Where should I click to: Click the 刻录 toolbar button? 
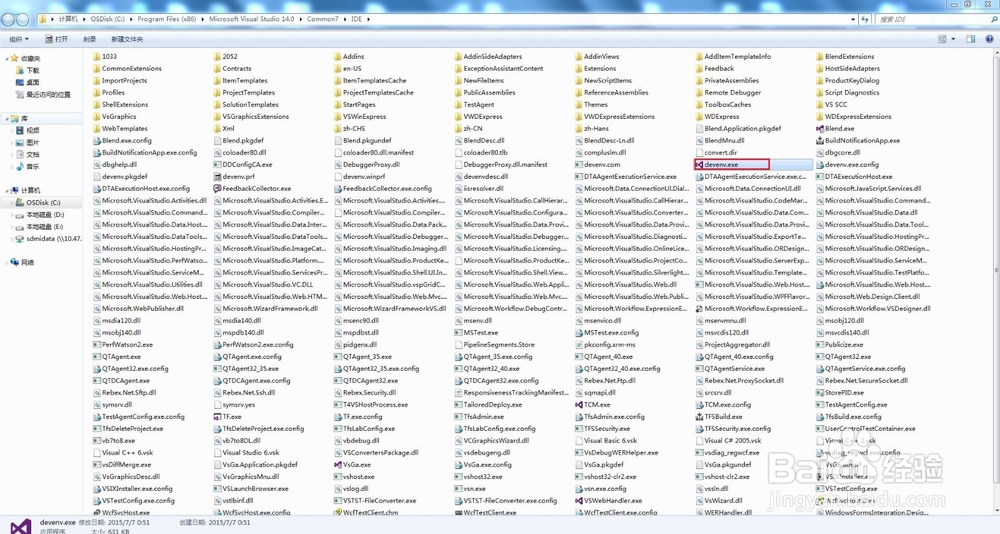point(90,39)
